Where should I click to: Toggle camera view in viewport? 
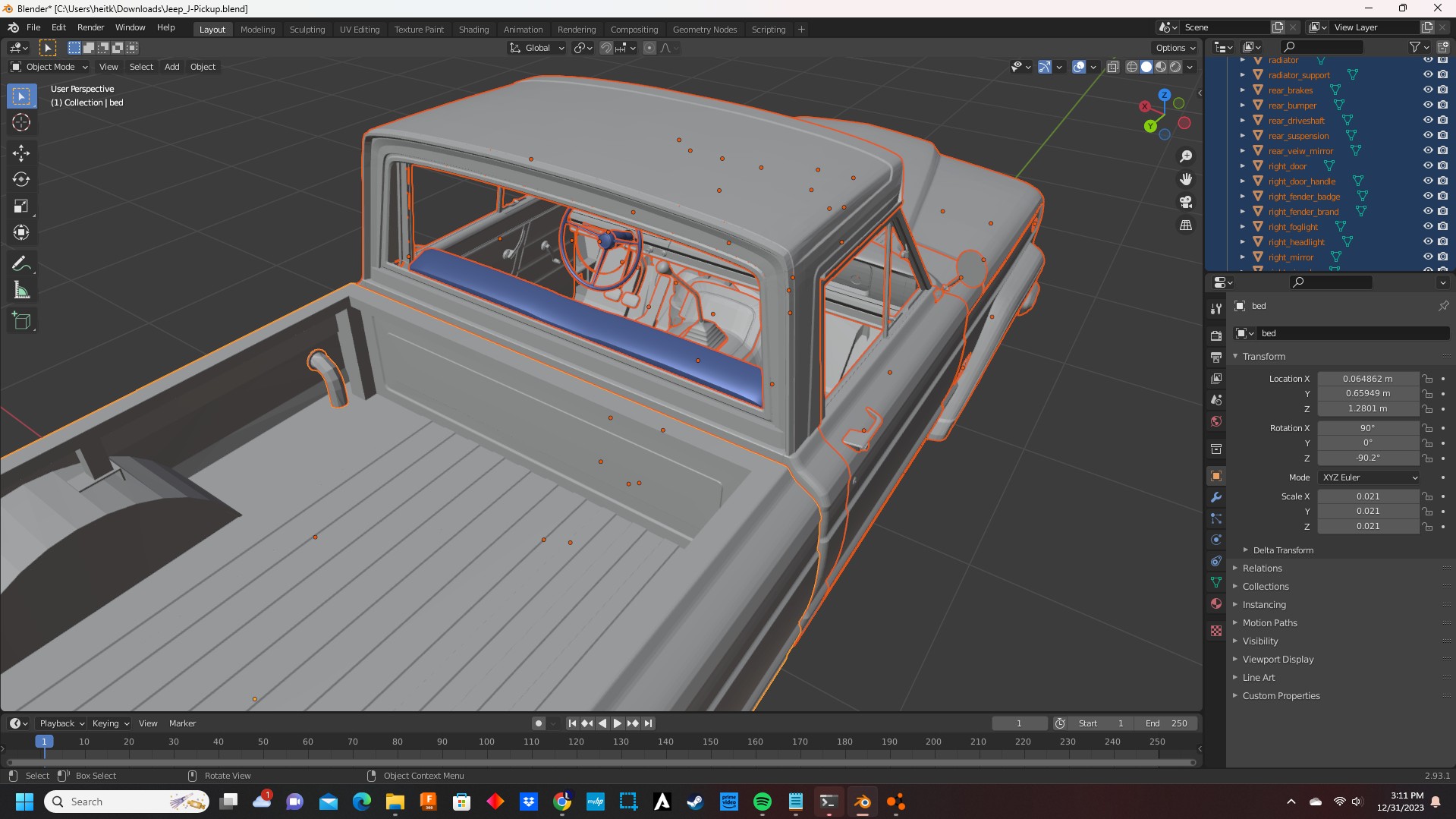tap(1185, 202)
